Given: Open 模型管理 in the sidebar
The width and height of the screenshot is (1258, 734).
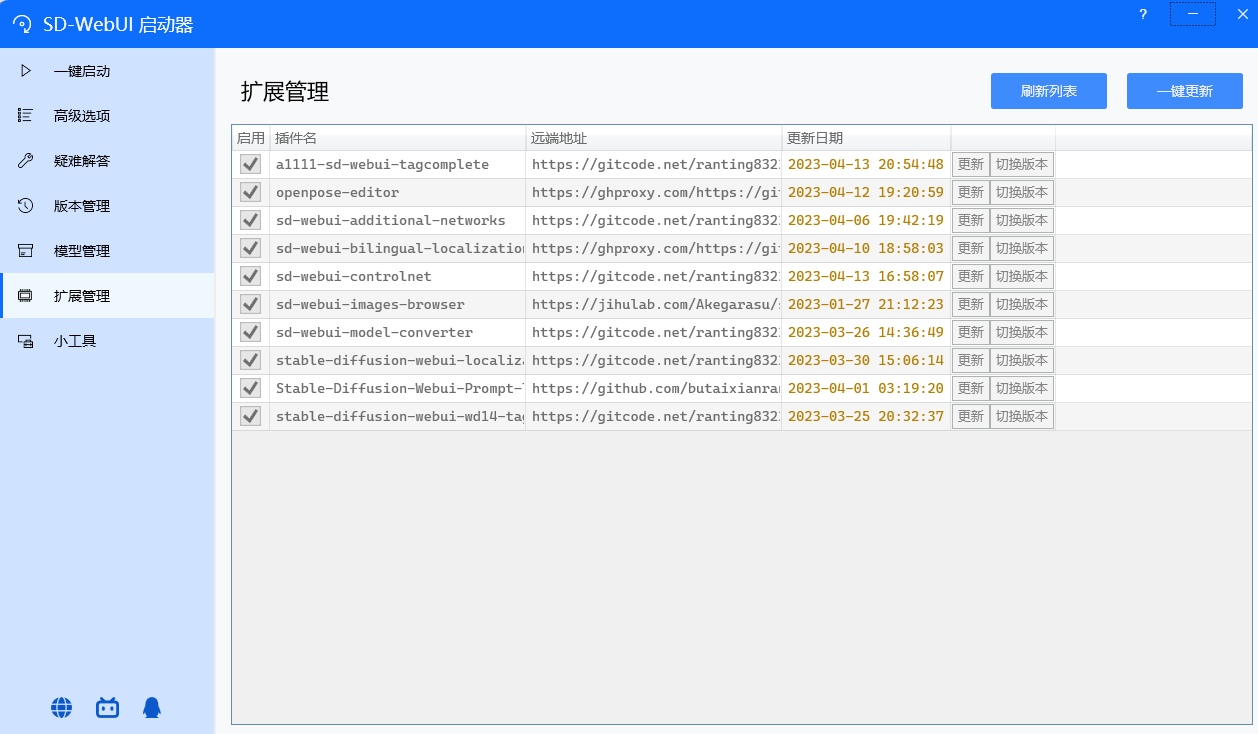Looking at the screenshot, I should point(107,251).
